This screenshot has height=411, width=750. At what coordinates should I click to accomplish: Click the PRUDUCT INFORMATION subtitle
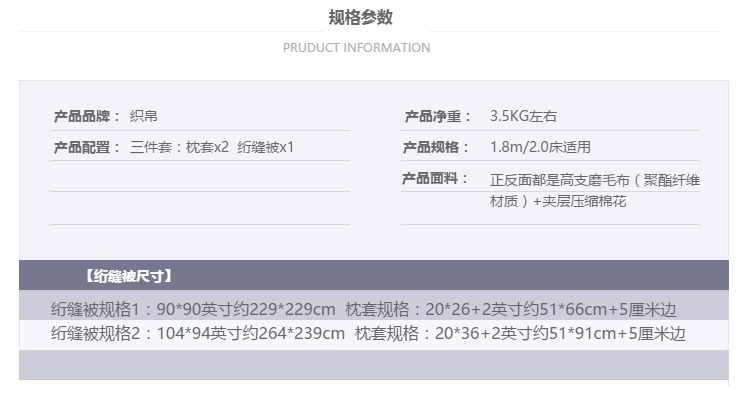356,48
